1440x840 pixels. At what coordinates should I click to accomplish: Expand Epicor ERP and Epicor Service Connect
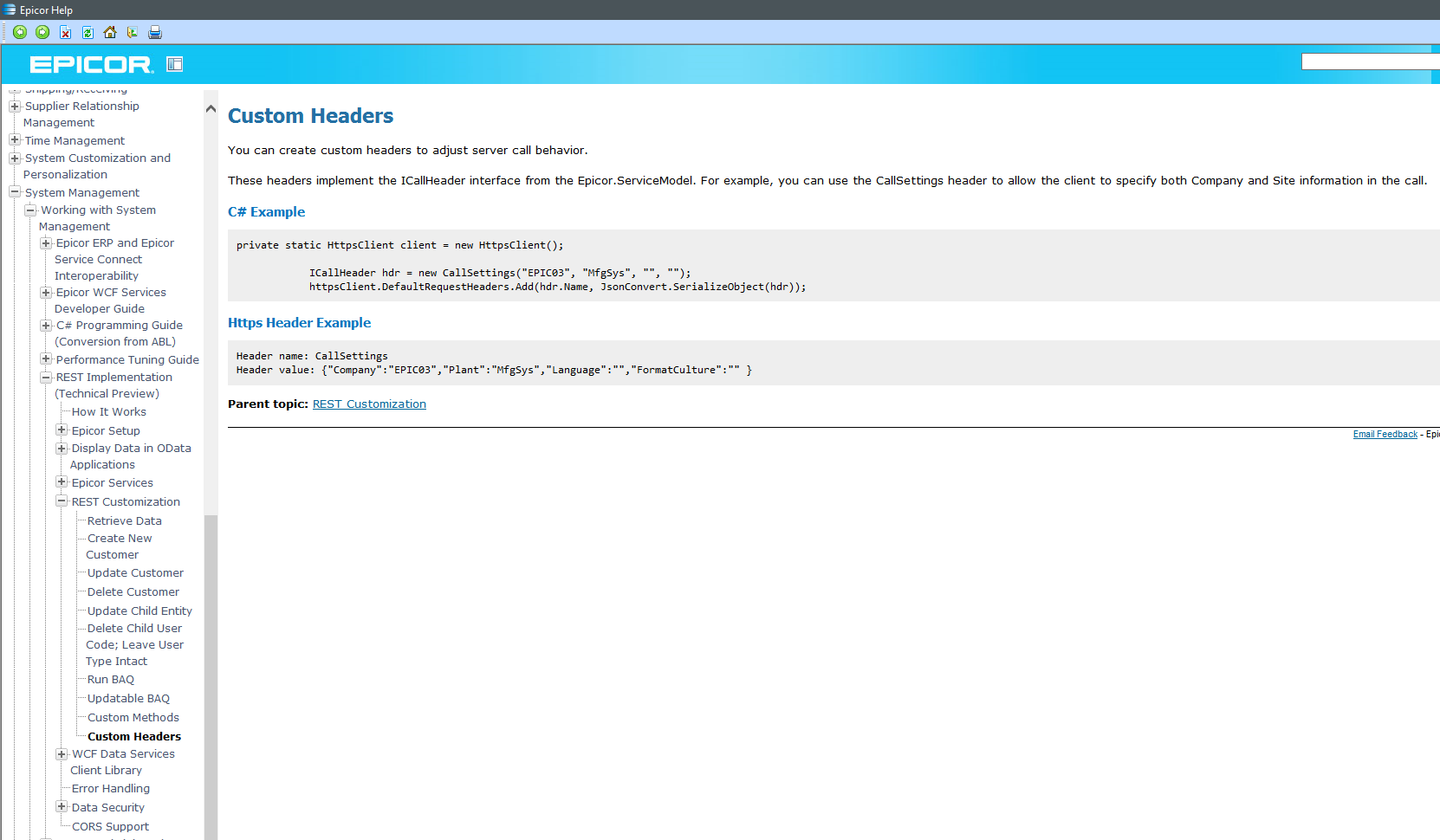(46, 243)
